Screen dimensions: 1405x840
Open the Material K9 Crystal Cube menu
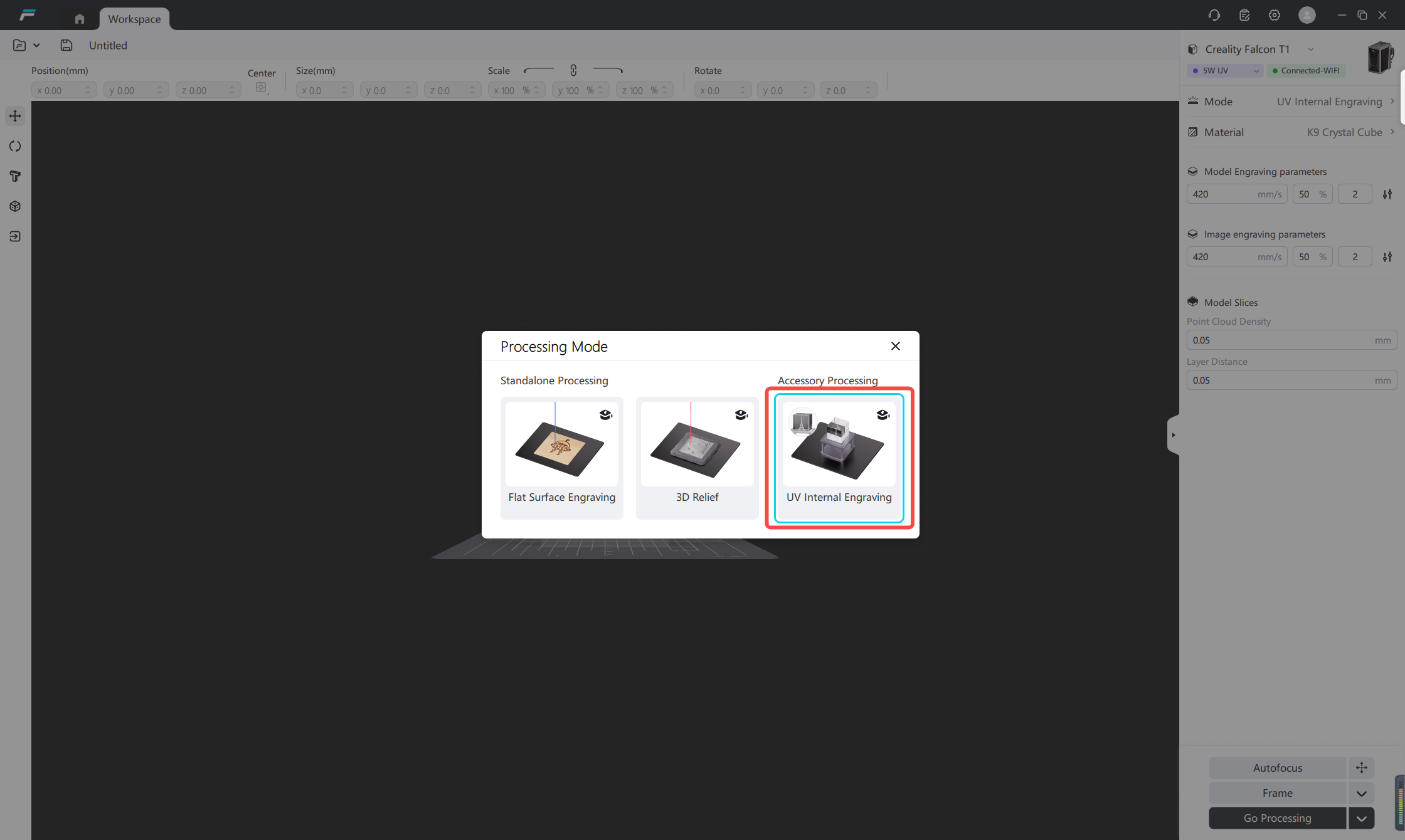1291,132
